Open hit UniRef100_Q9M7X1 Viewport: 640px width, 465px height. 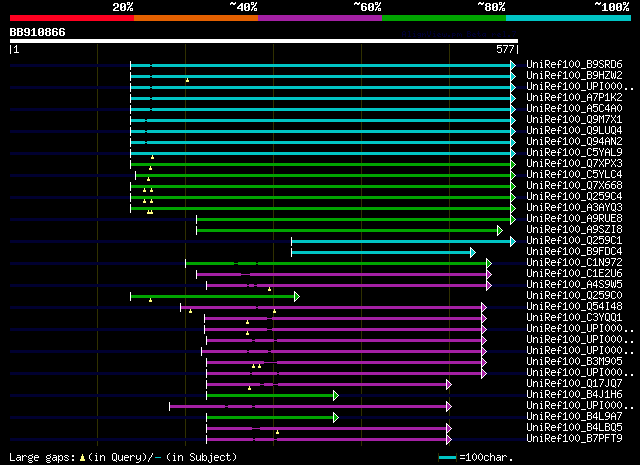coord(574,119)
